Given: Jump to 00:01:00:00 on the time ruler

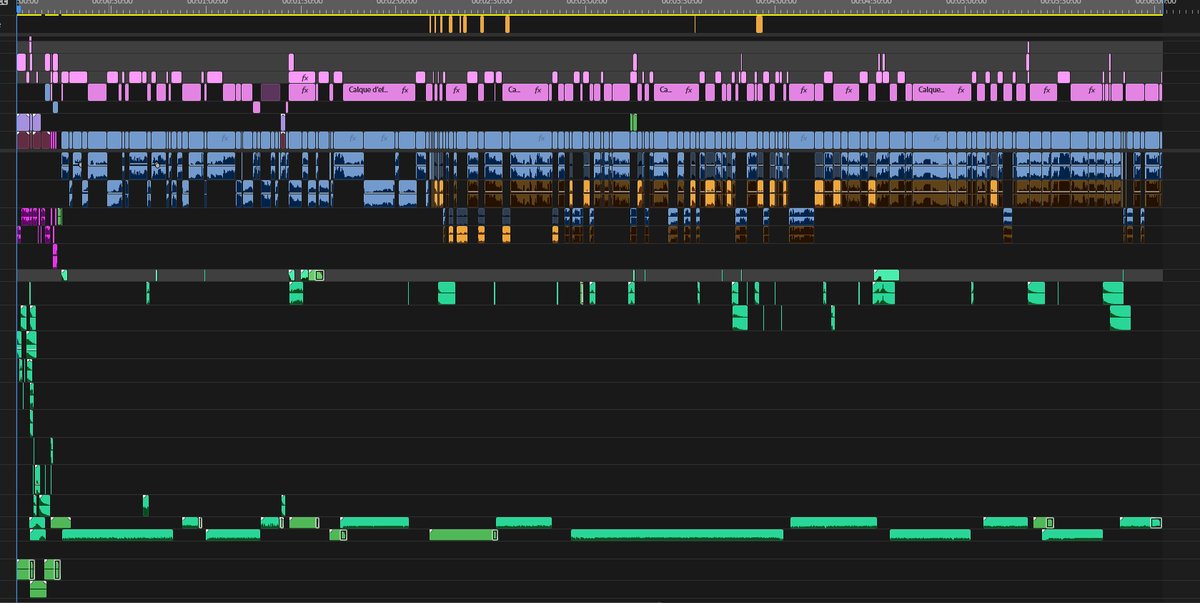Looking at the screenshot, I should [x=206, y=4].
